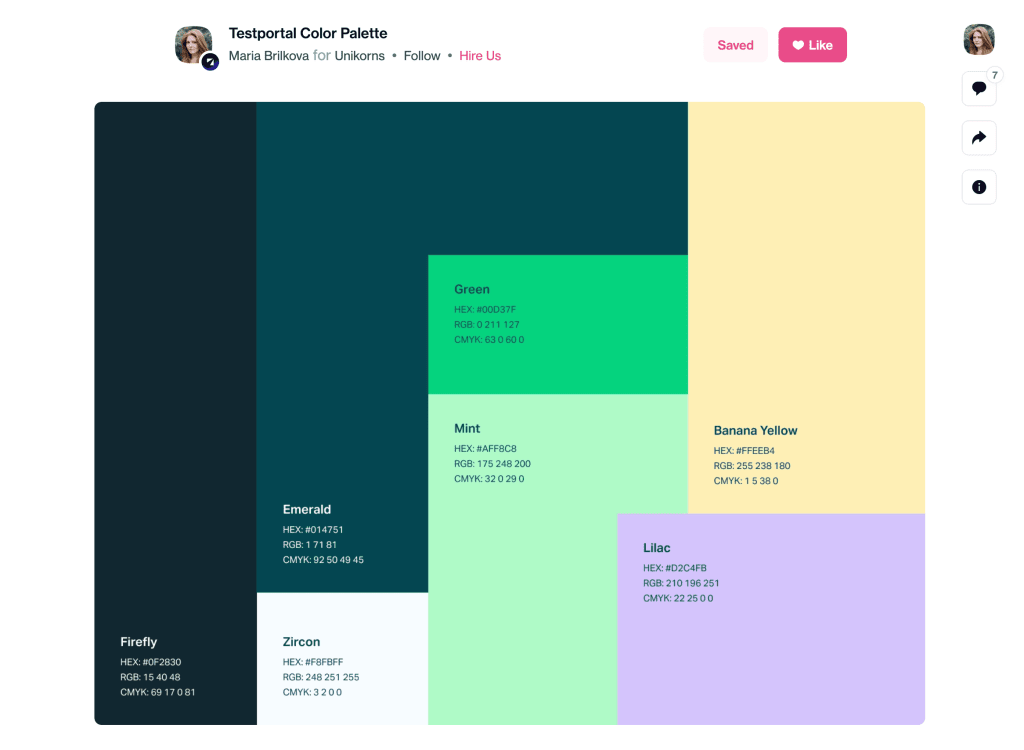Click the Saved button
Image resolution: width=1024 pixels, height=750 pixels.
coord(735,44)
